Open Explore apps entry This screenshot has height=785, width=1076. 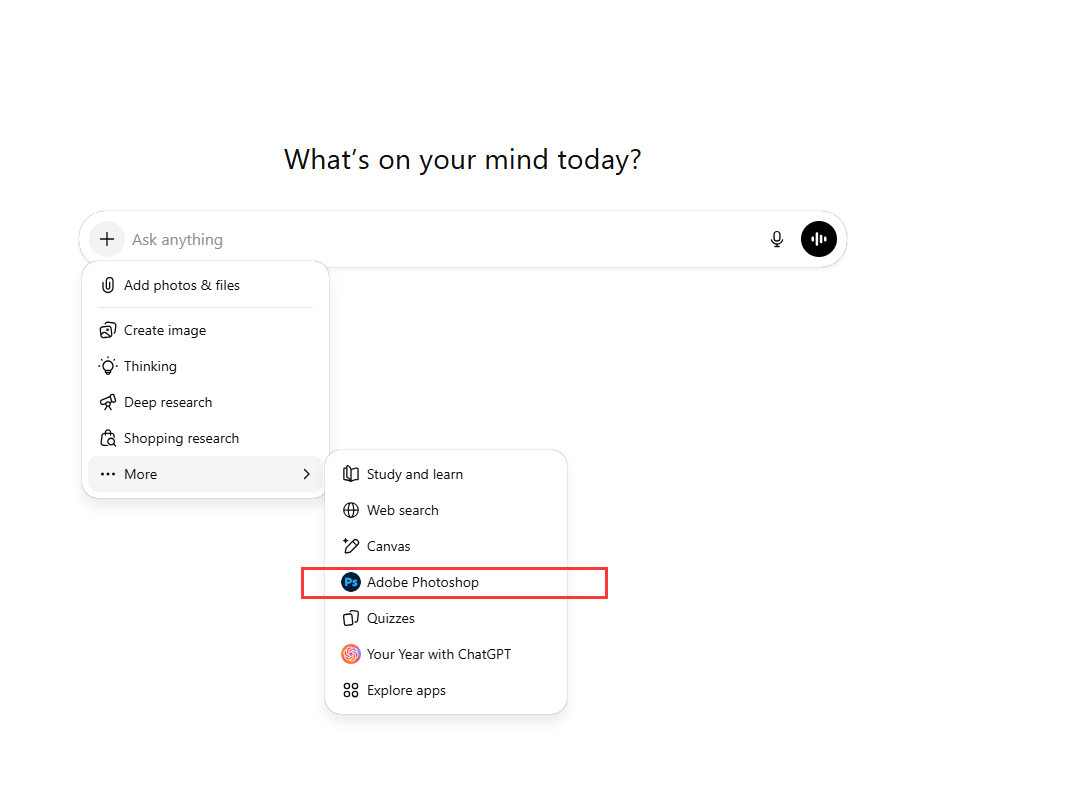406,690
